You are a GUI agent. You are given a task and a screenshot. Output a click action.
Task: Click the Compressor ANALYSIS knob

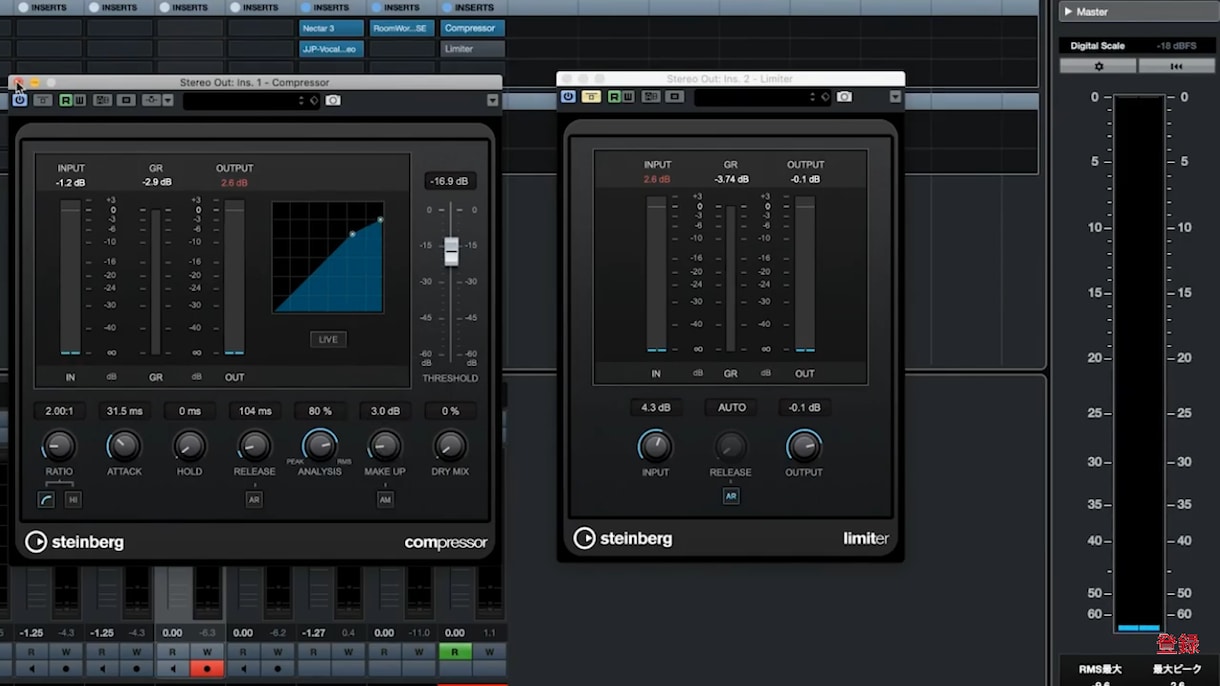pos(320,446)
